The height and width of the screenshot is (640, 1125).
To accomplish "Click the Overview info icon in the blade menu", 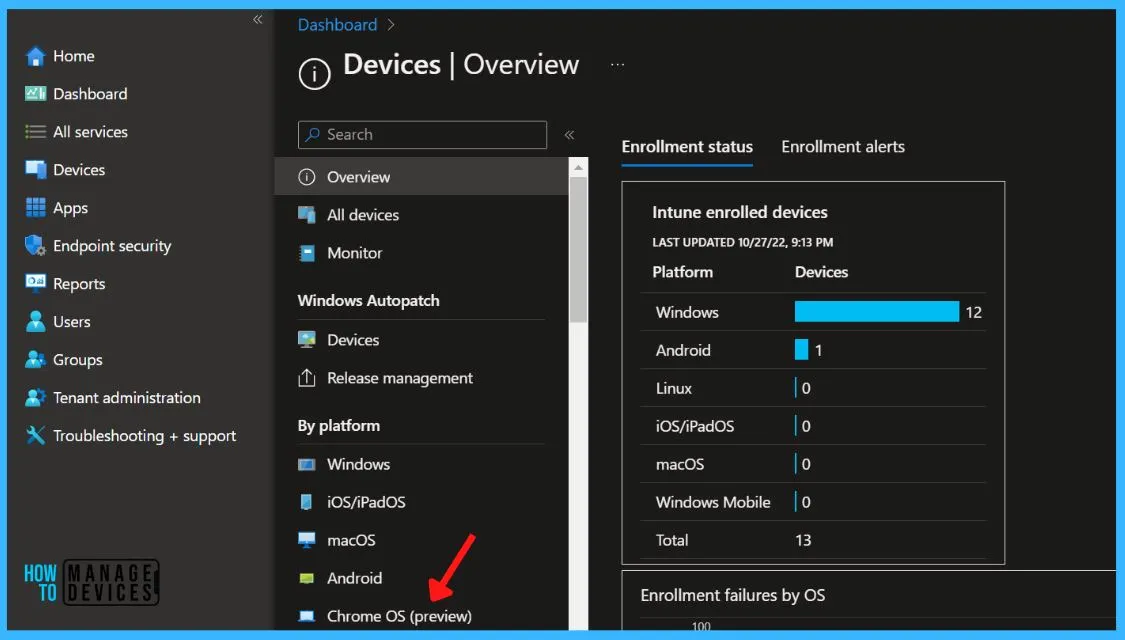I will pyautogui.click(x=306, y=177).
